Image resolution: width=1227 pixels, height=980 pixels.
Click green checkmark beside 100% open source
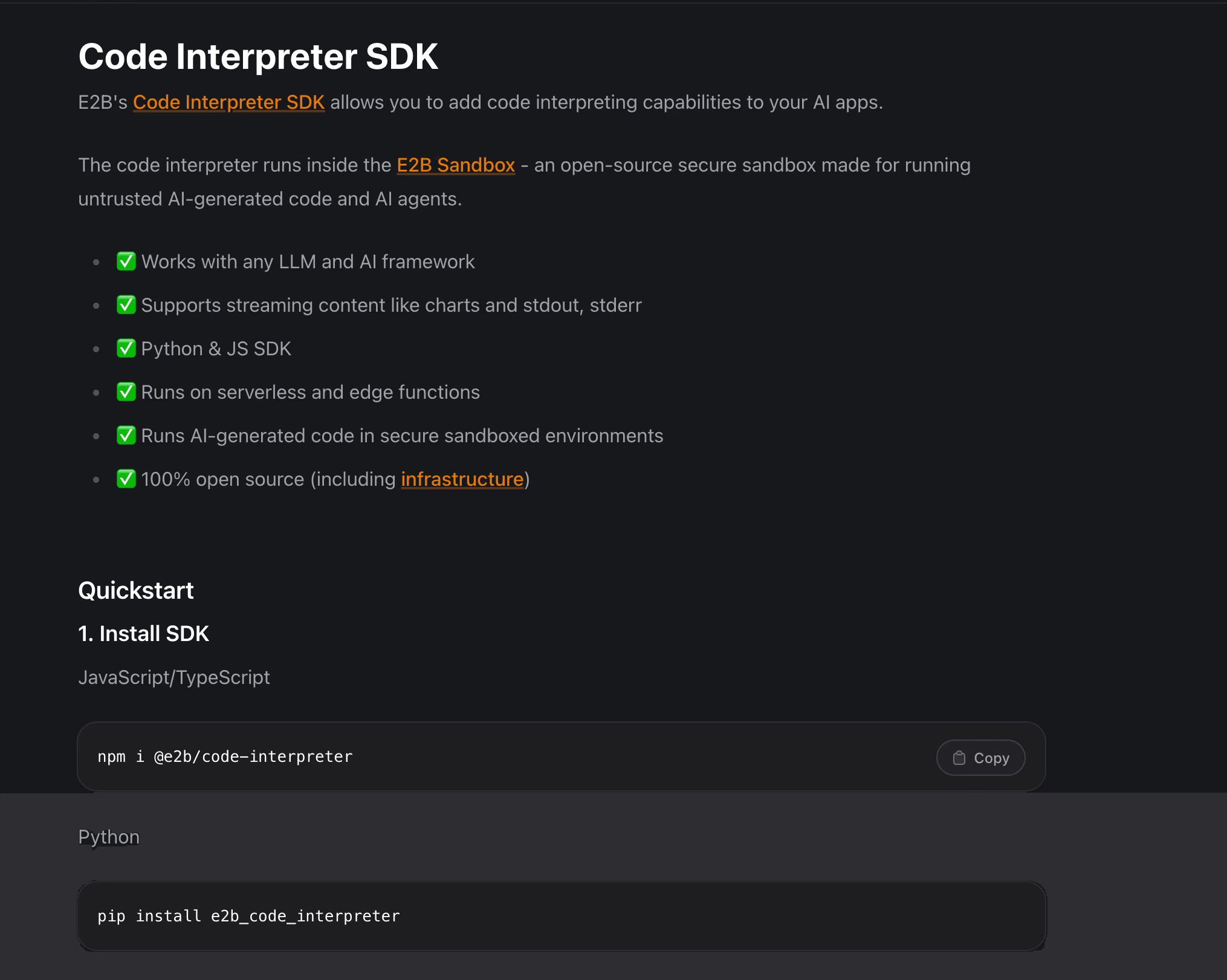click(x=126, y=479)
